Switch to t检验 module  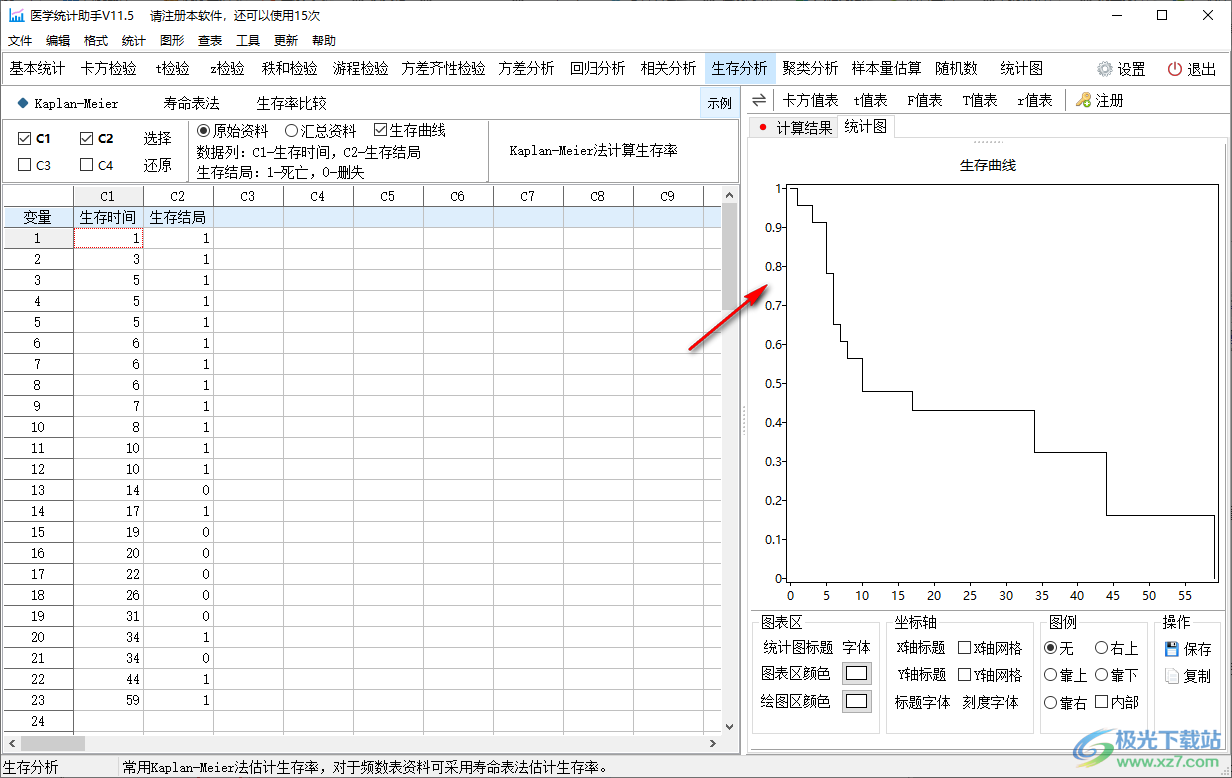click(172, 68)
